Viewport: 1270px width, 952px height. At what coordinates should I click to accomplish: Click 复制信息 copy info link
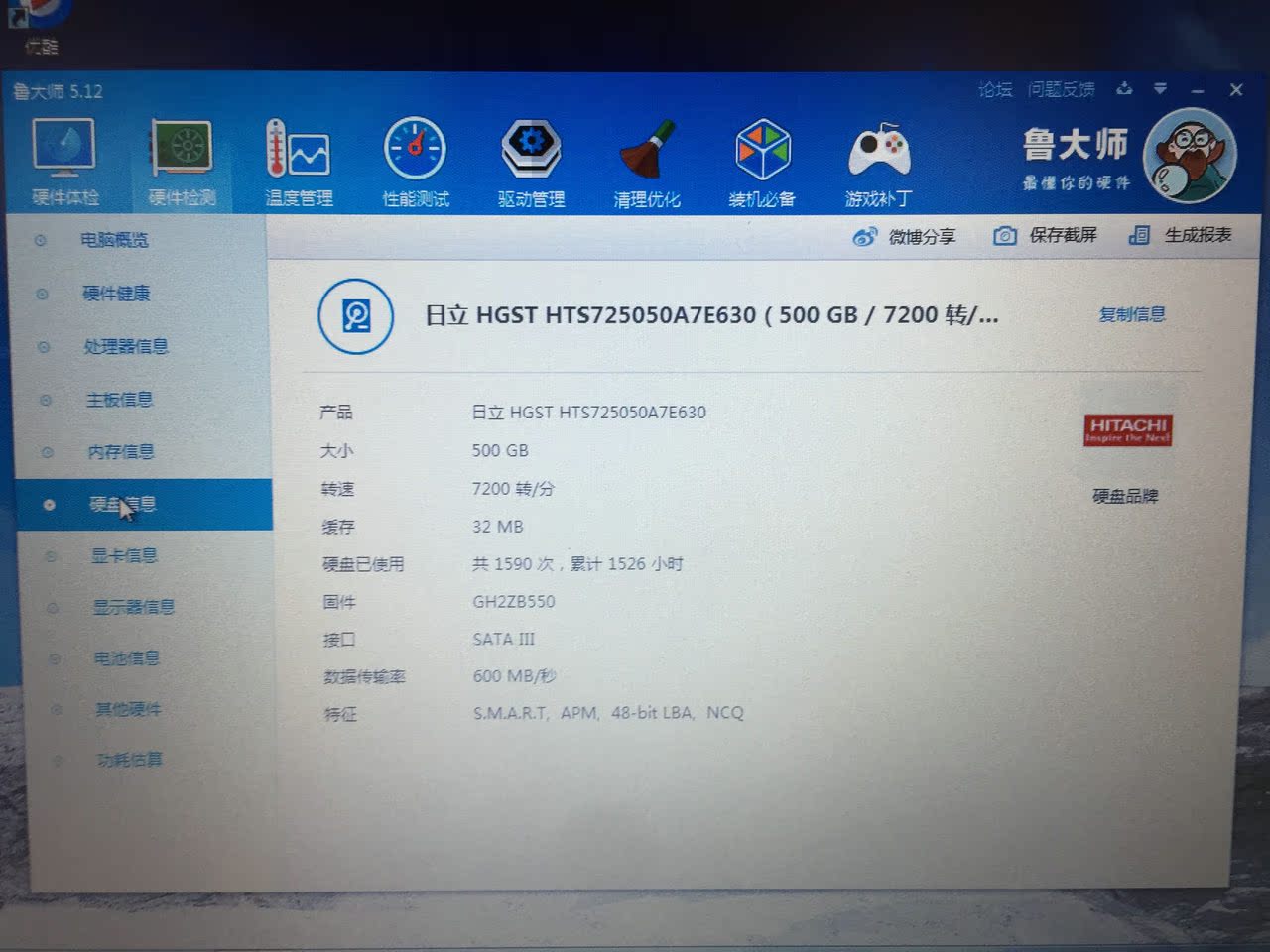[x=1132, y=314]
